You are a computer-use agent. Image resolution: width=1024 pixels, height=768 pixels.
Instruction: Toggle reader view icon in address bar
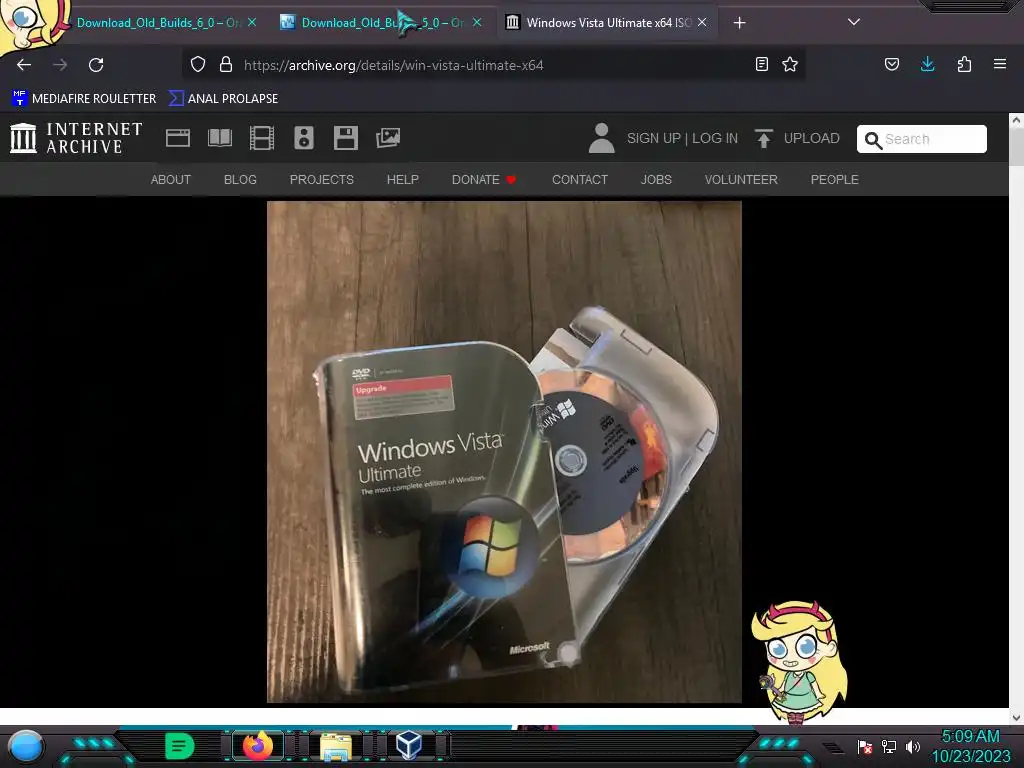tap(761, 64)
